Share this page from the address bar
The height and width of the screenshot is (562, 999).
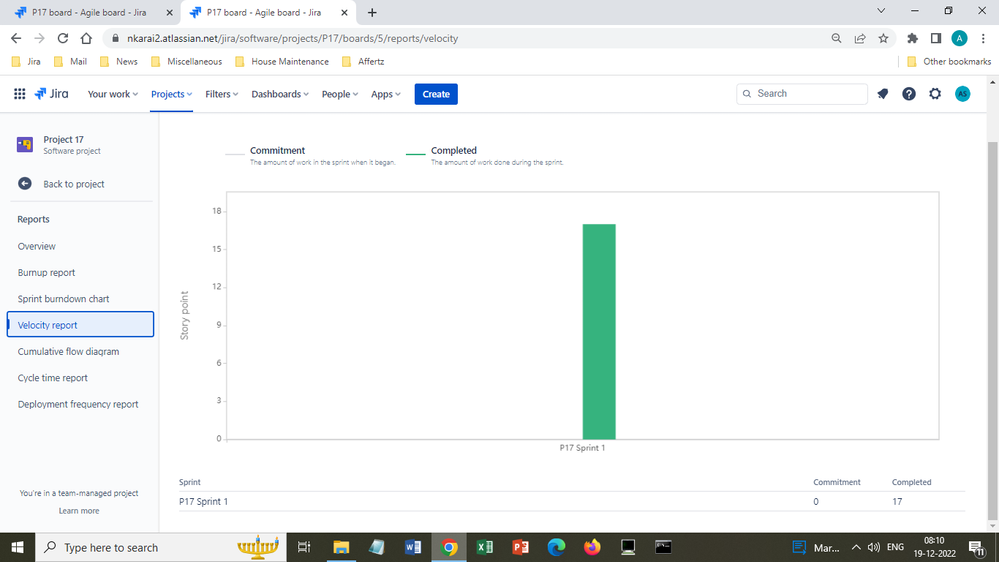coord(860,38)
